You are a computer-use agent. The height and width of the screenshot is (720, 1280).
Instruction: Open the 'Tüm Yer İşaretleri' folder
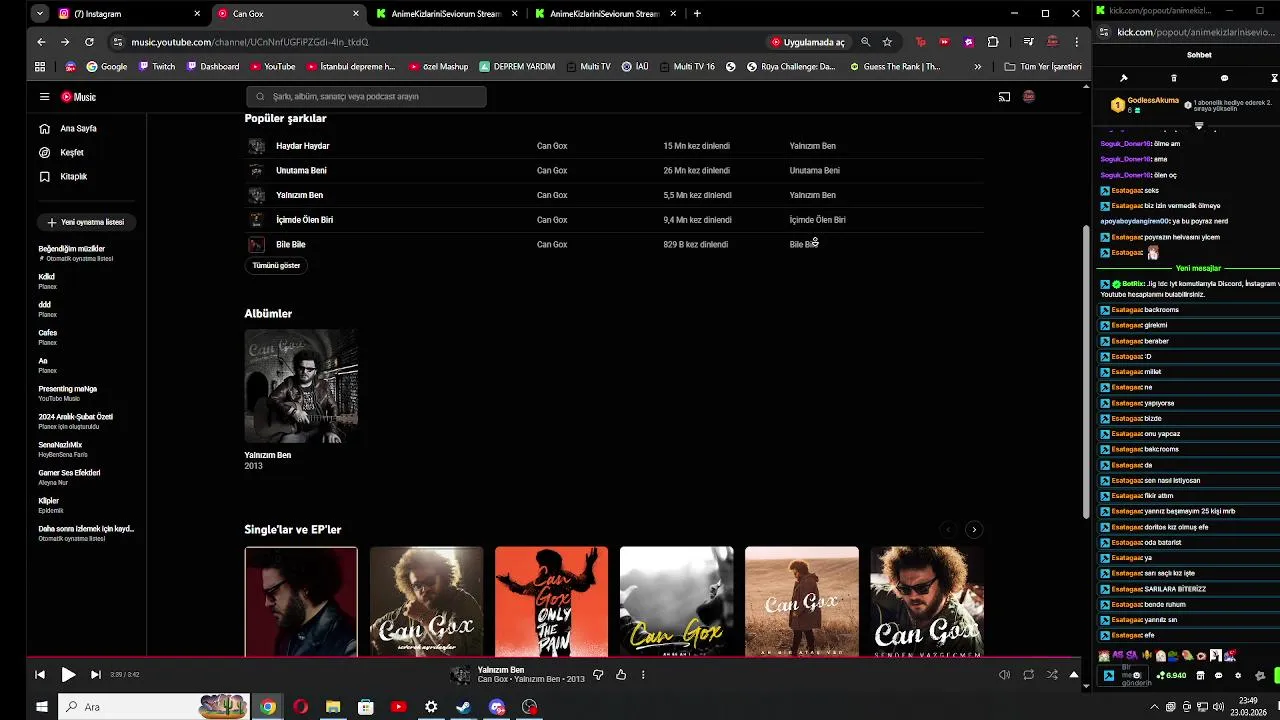click(x=1043, y=67)
